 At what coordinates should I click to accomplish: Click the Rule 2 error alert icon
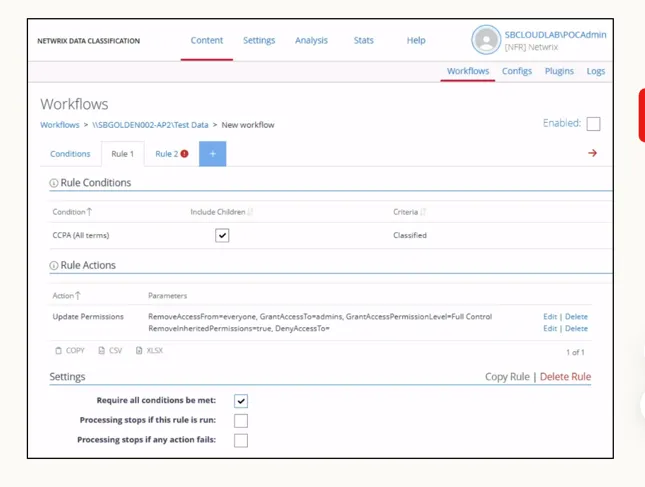pos(184,154)
